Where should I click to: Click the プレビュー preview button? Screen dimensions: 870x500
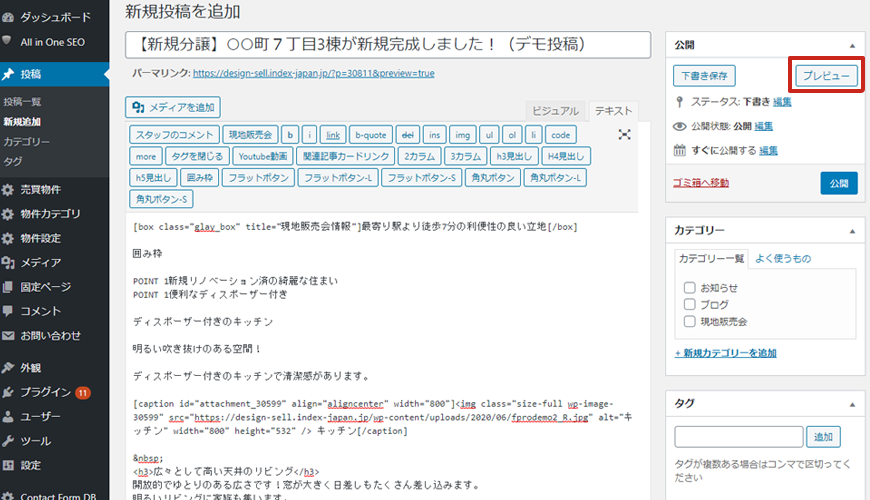[x=825, y=75]
